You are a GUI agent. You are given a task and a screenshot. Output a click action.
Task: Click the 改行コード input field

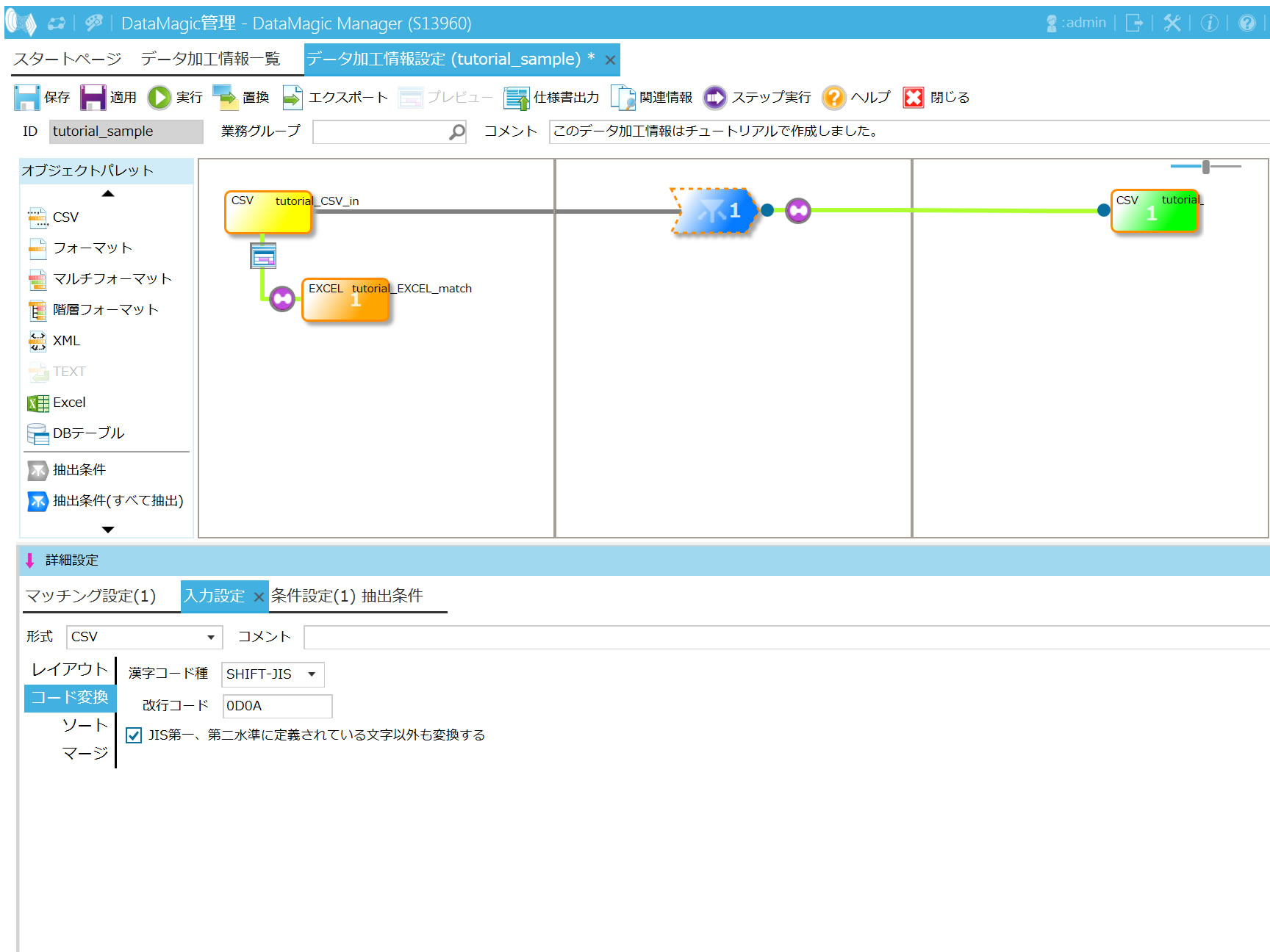pos(277,706)
